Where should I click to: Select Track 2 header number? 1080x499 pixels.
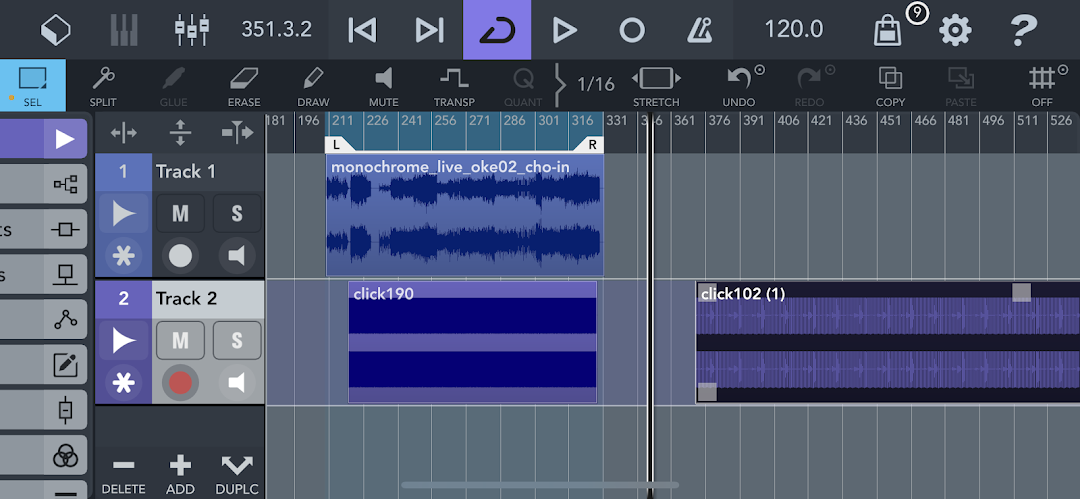[123, 298]
